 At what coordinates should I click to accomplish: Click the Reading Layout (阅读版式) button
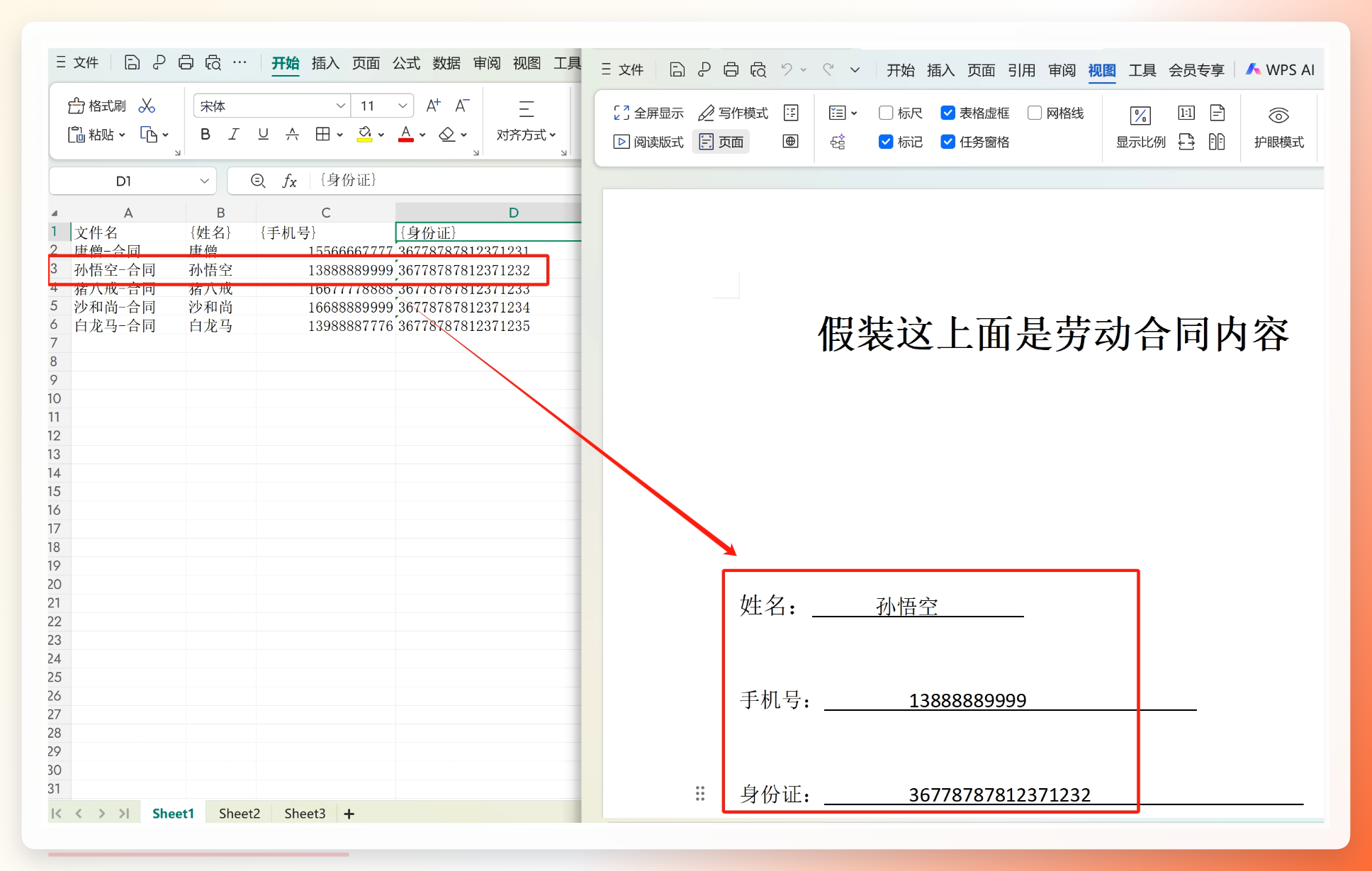point(648,142)
